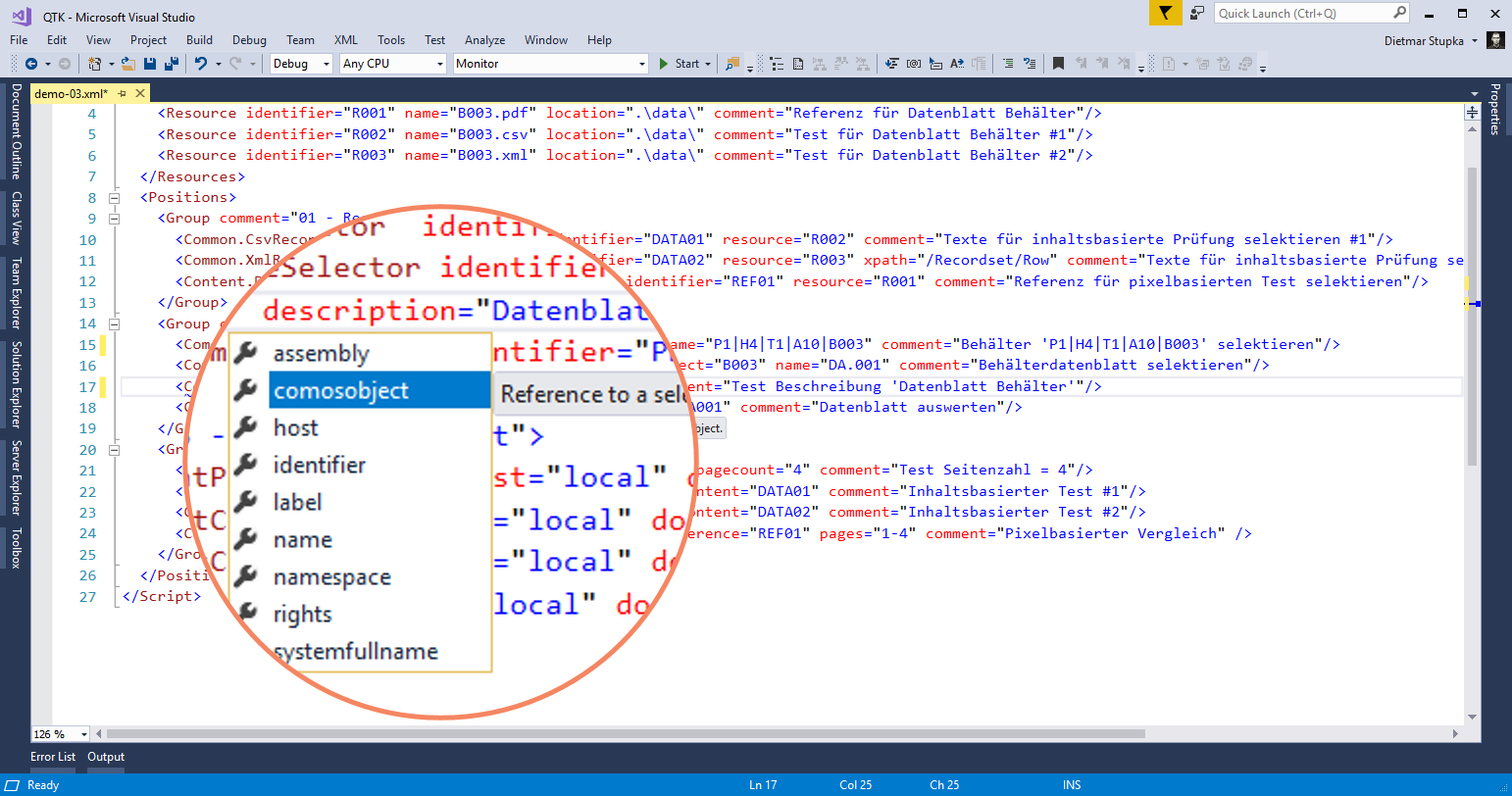Open the Find in Files icon

[732, 64]
